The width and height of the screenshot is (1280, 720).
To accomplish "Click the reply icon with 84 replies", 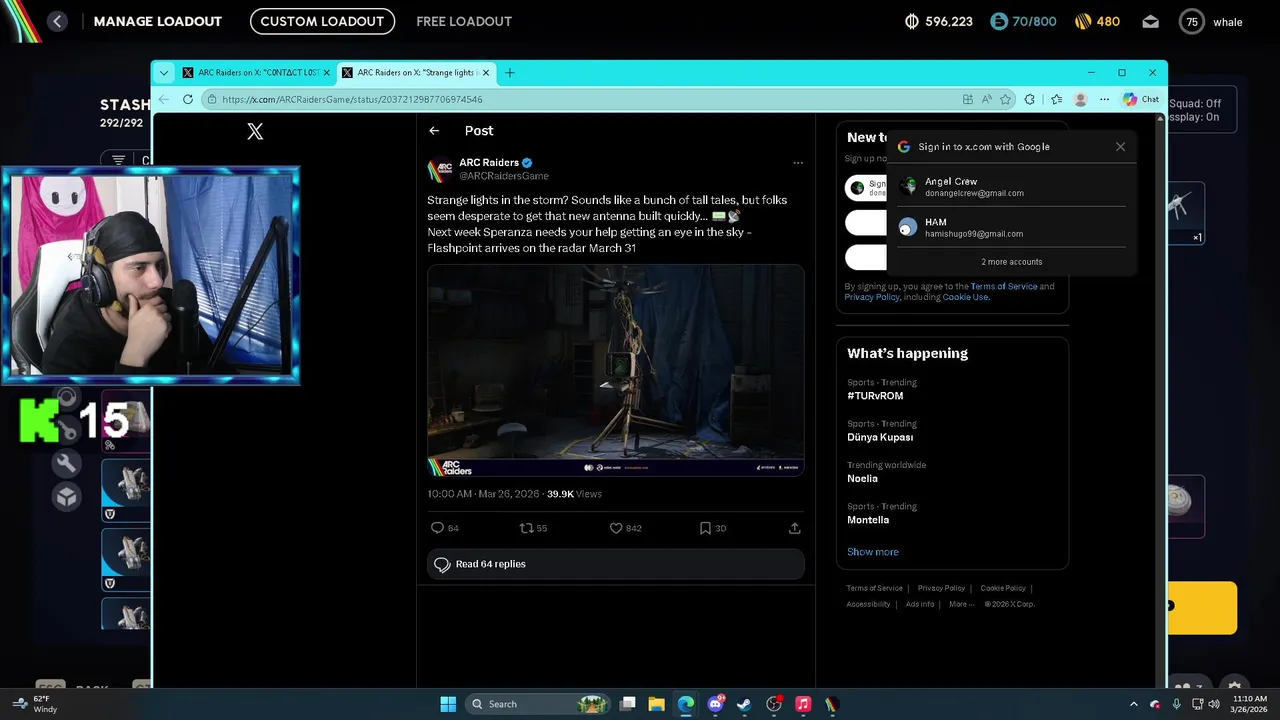I will [x=437, y=528].
